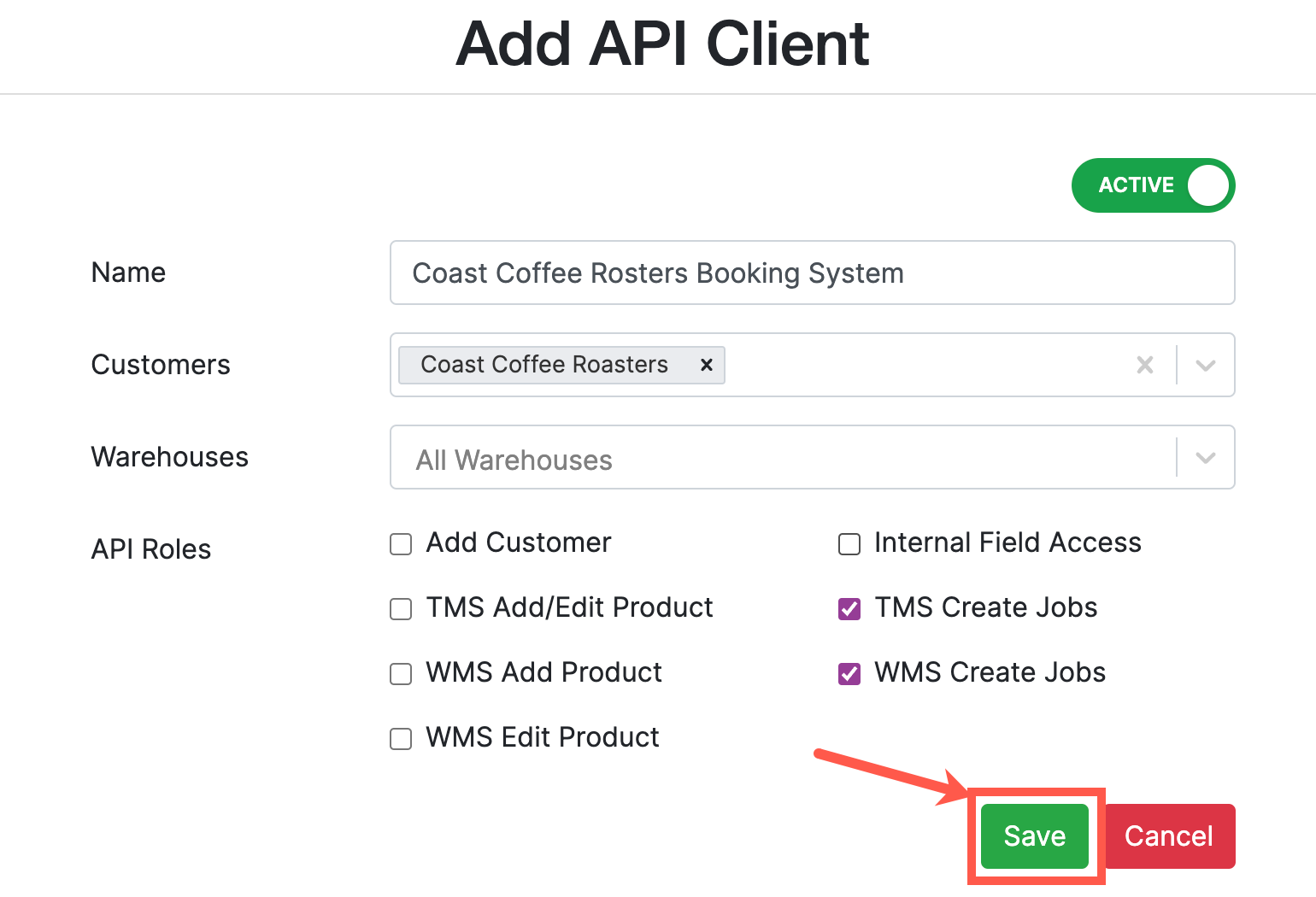1316x897 pixels.
Task: Open the All Warehouses dropdown chevron
Action: tap(1206, 457)
